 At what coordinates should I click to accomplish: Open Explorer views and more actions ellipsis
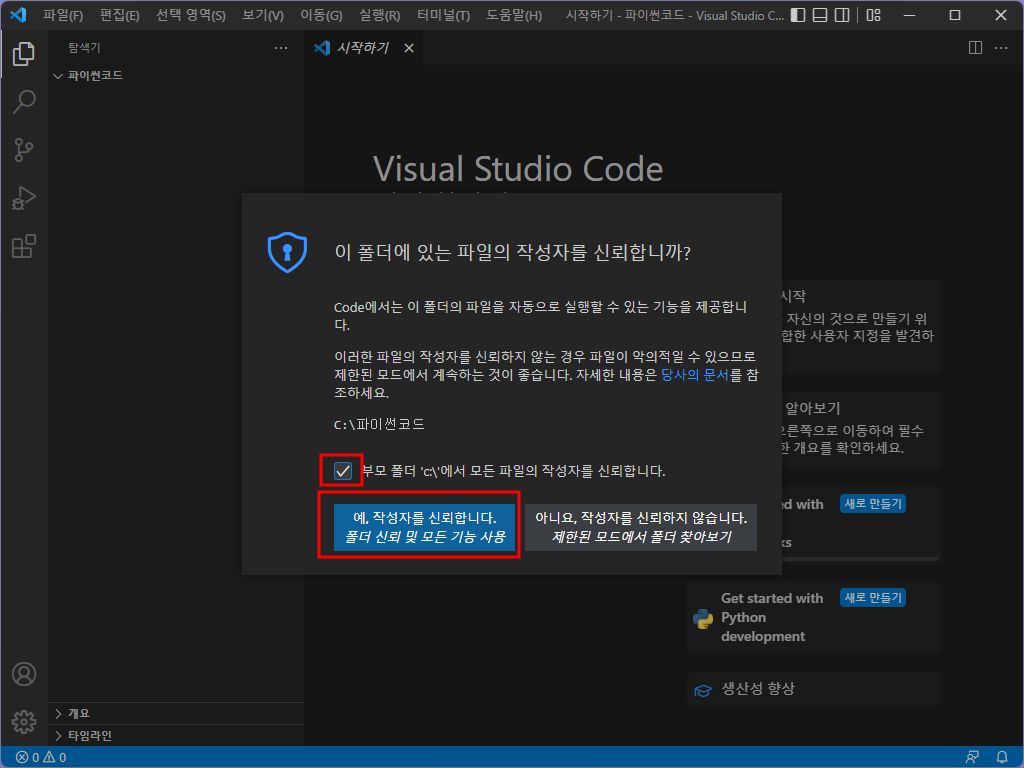tap(281, 48)
